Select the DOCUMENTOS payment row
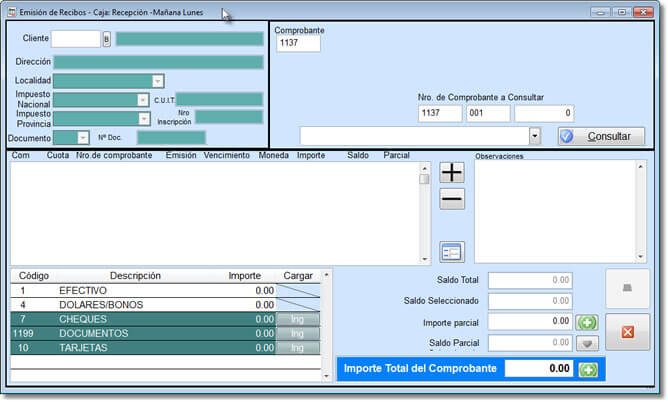 tap(165, 333)
